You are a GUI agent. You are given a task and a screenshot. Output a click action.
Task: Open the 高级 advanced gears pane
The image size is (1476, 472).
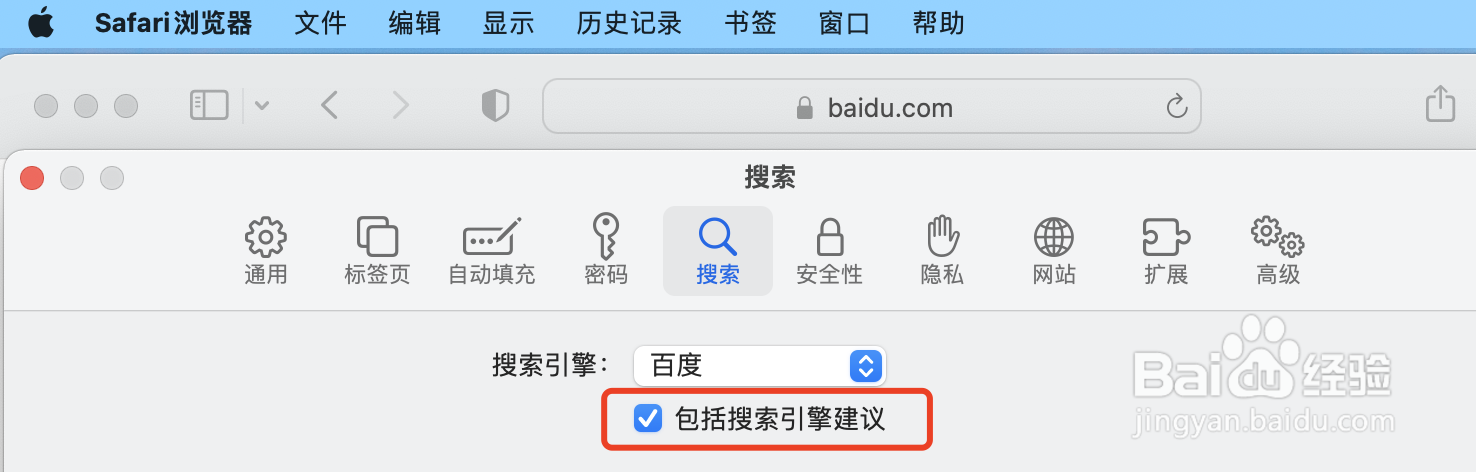click(1278, 251)
